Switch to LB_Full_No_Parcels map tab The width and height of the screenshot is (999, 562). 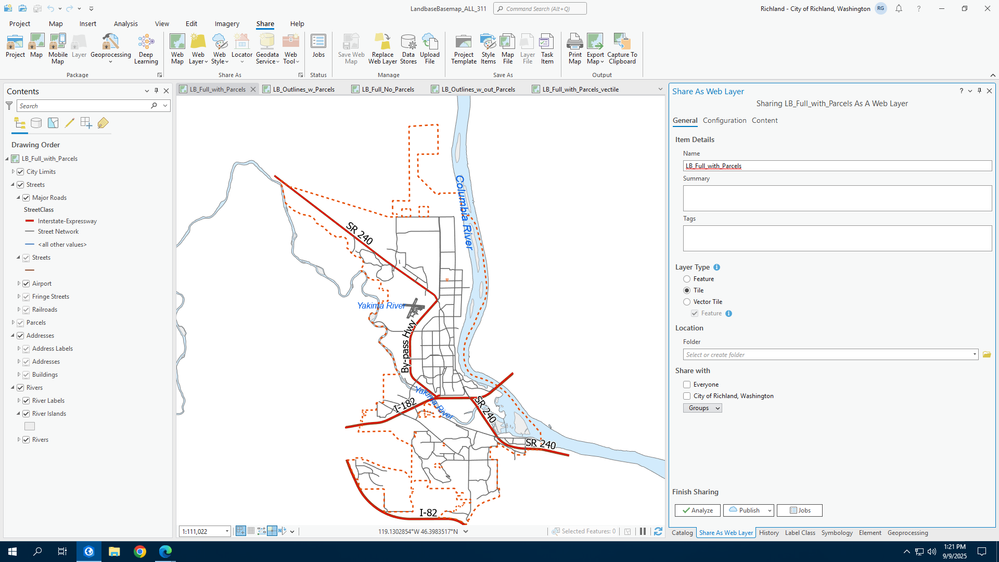point(387,89)
